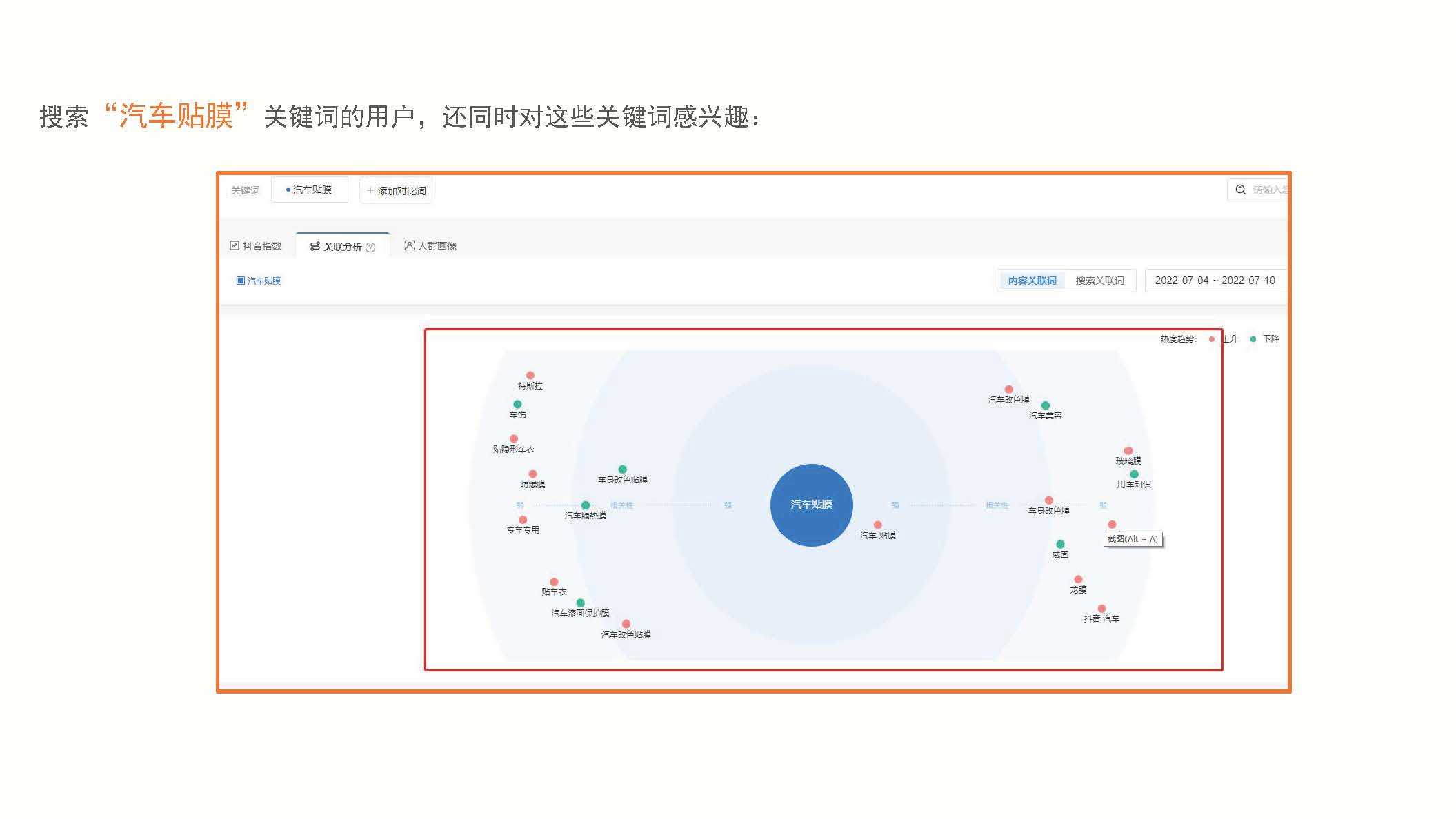The image size is (1456, 819).
Task: Click the 车身改色贴膜 keyword node
Action: coord(622,469)
